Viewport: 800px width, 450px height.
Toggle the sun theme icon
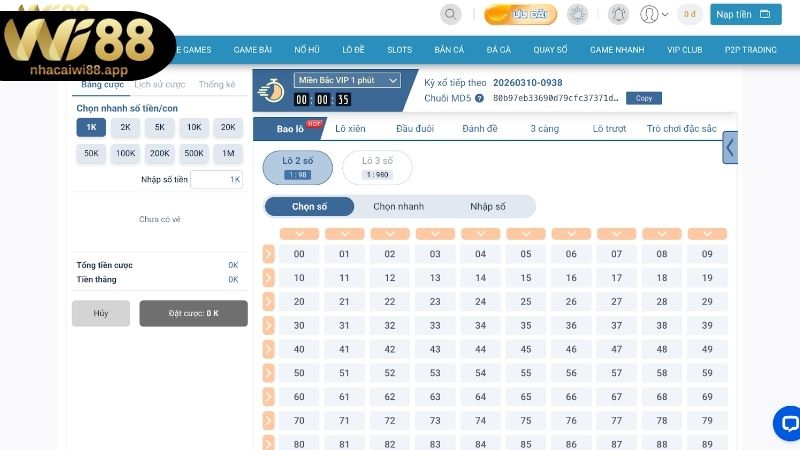point(578,14)
